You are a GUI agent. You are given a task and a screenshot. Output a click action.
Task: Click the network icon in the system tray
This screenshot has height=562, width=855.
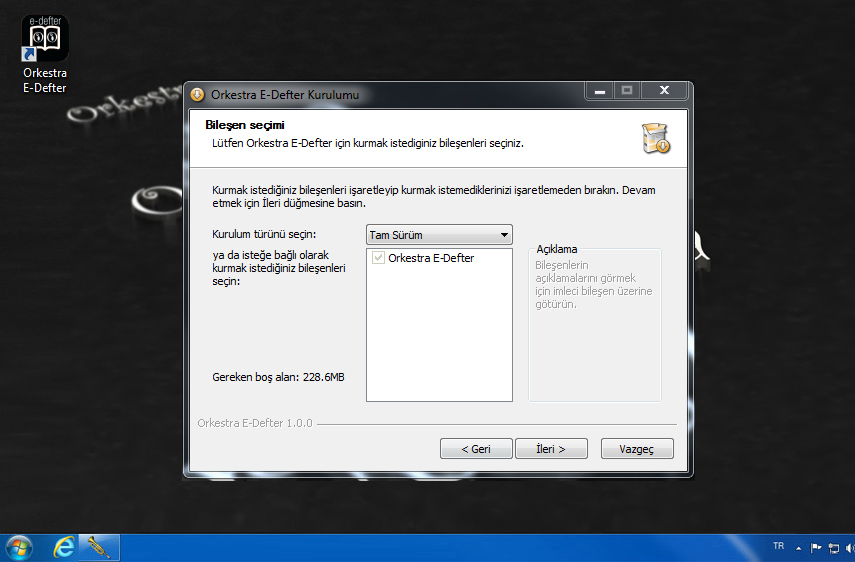tap(833, 548)
